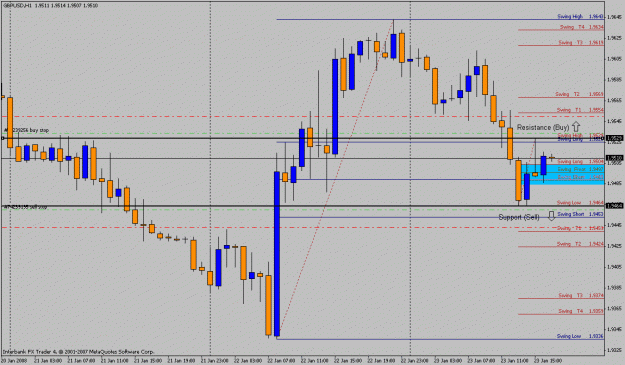This screenshot has width=625, height=365.
Task: Select the Resistance (Buy) chart label
Action: [543, 128]
